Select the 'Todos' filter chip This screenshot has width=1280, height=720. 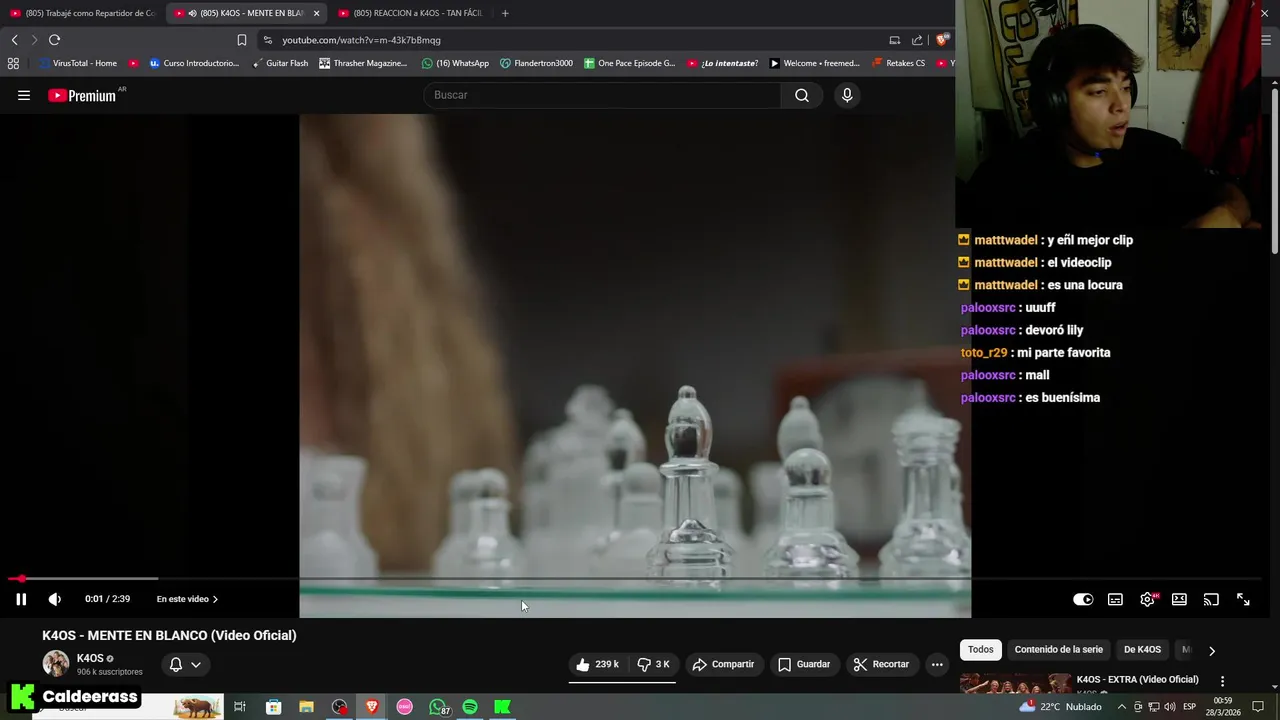pos(981,650)
